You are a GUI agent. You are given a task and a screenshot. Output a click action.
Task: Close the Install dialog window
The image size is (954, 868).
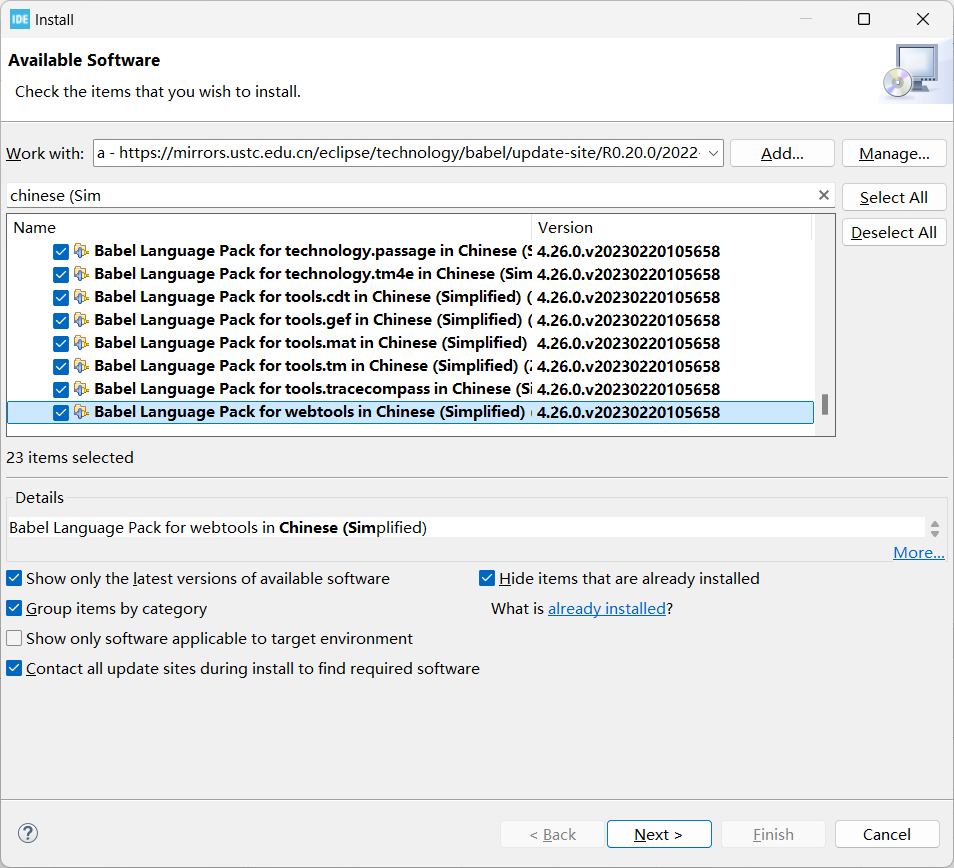tap(923, 19)
